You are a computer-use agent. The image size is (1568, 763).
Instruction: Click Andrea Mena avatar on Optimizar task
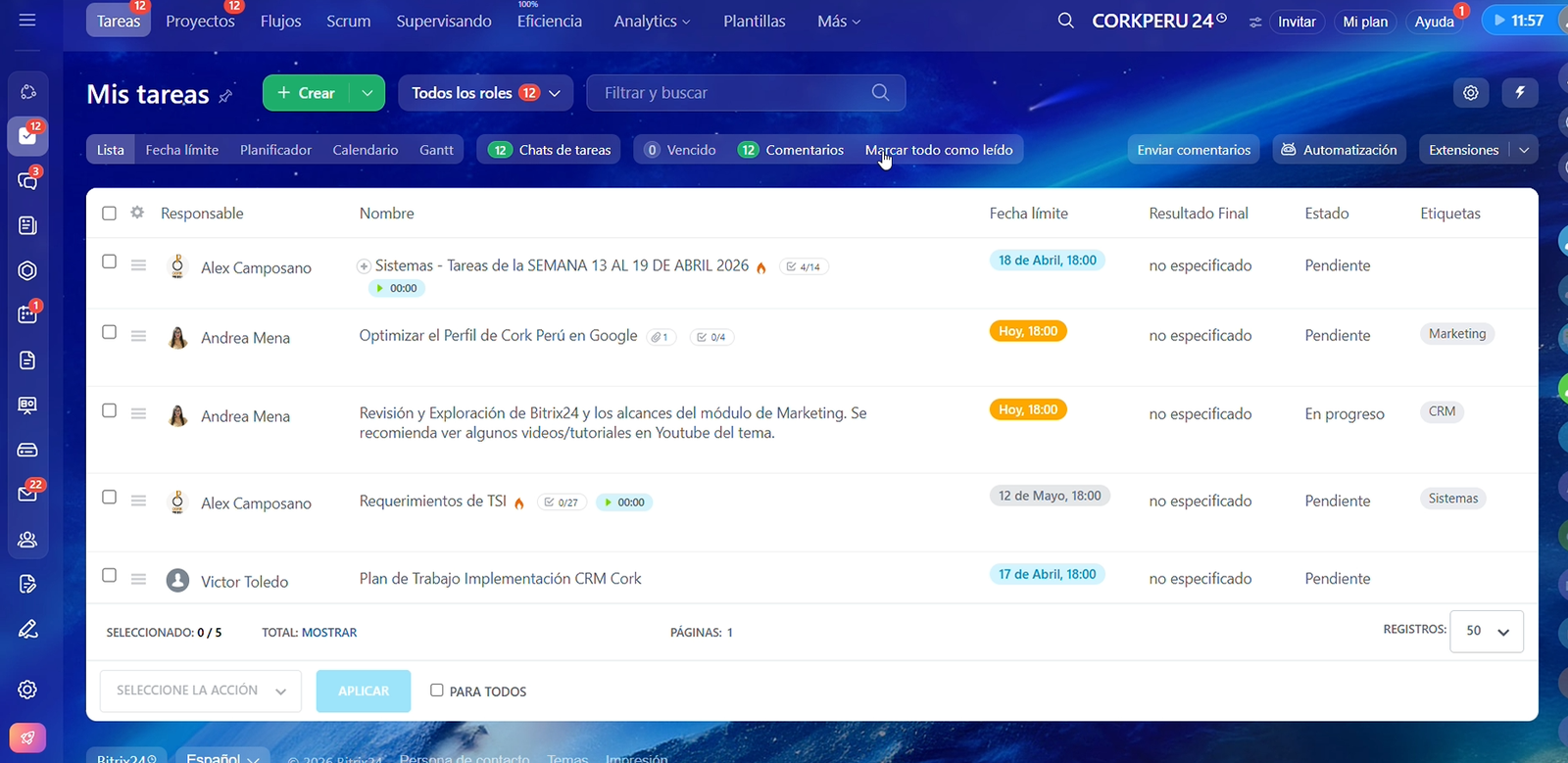tap(177, 338)
